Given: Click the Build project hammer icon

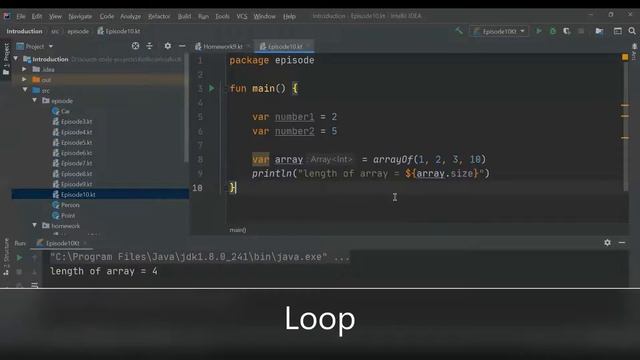Looking at the screenshot, I should click(459, 31).
